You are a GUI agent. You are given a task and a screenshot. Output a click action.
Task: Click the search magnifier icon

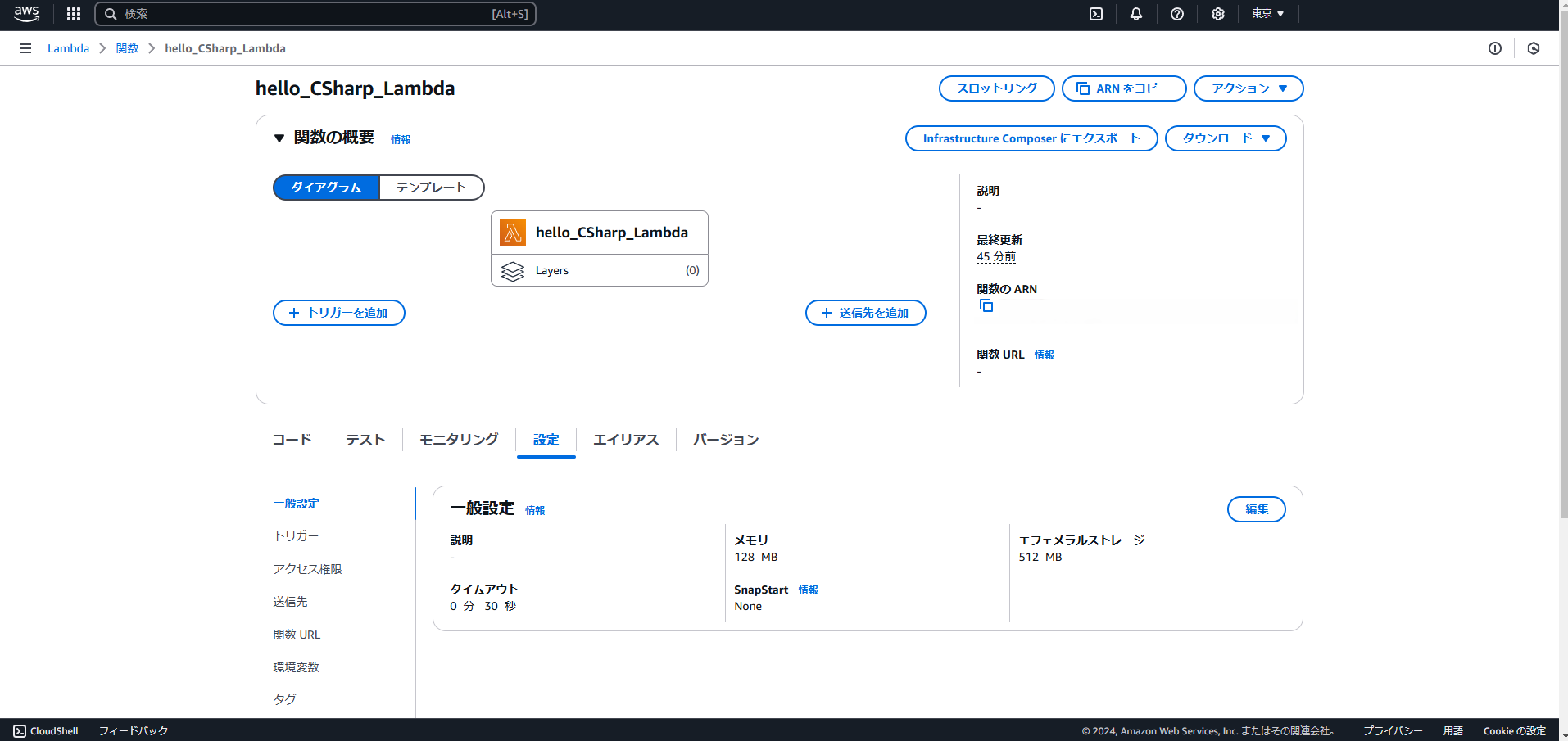[x=111, y=14]
